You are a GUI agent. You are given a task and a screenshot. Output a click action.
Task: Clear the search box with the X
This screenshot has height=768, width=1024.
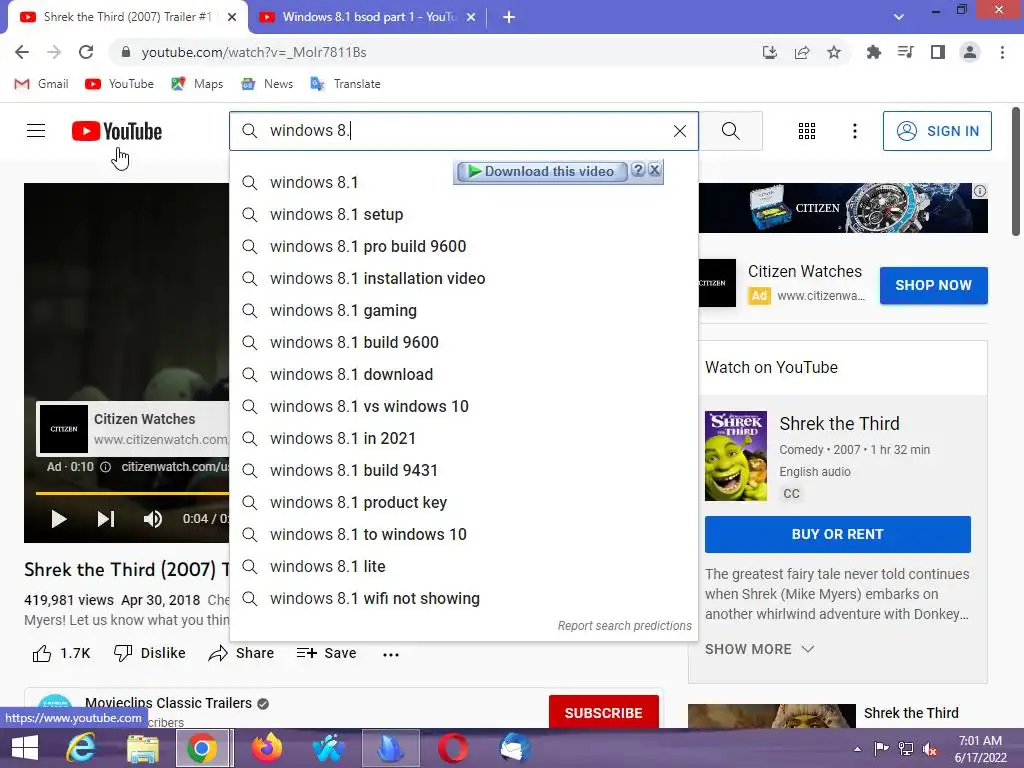pyautogui.click(x=680, y=131)
